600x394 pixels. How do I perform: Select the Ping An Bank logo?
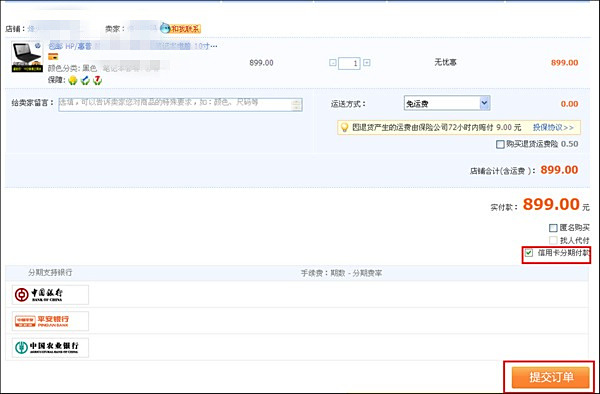(x=50, y=321)
